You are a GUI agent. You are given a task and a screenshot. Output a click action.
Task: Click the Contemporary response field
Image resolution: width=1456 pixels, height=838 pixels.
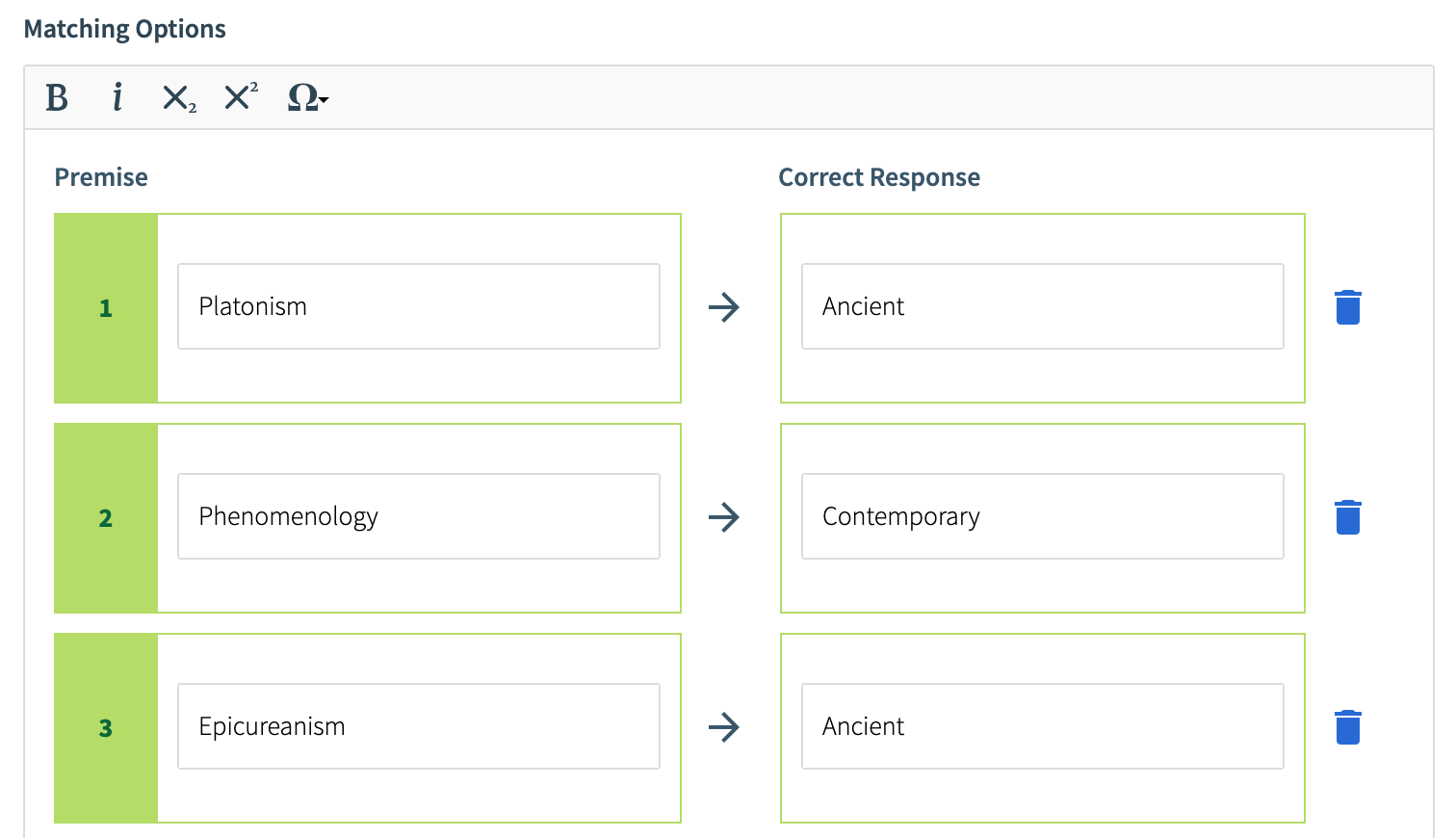tap(1042, 516)
